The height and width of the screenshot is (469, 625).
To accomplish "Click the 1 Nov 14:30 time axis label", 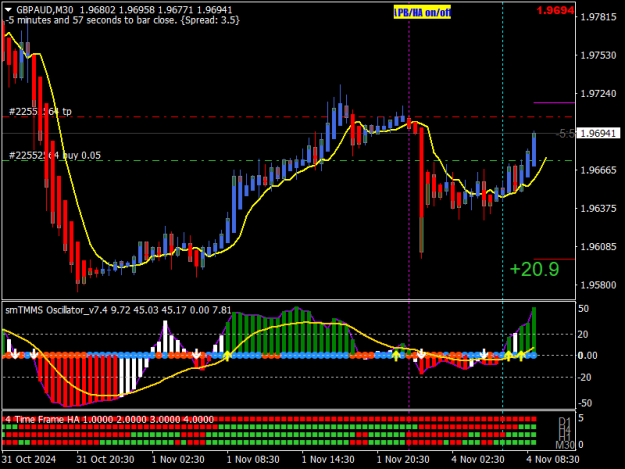I will pos(328,459).
